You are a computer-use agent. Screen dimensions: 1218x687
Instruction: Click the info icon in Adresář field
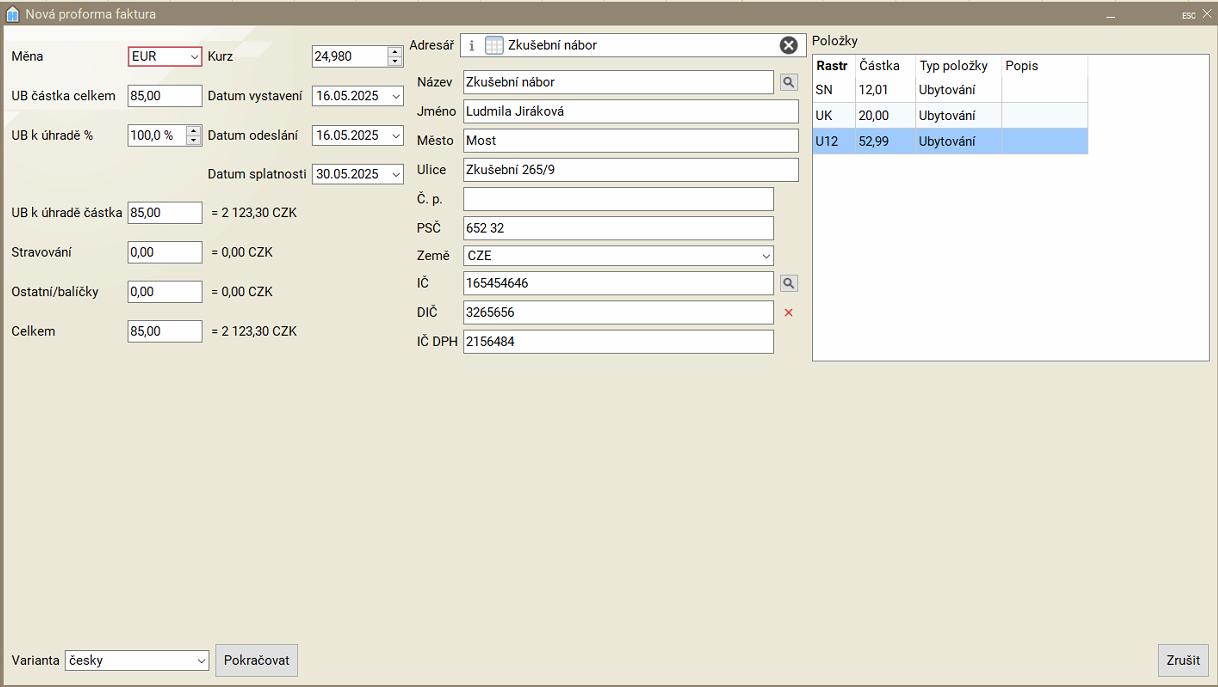(472, 45)
